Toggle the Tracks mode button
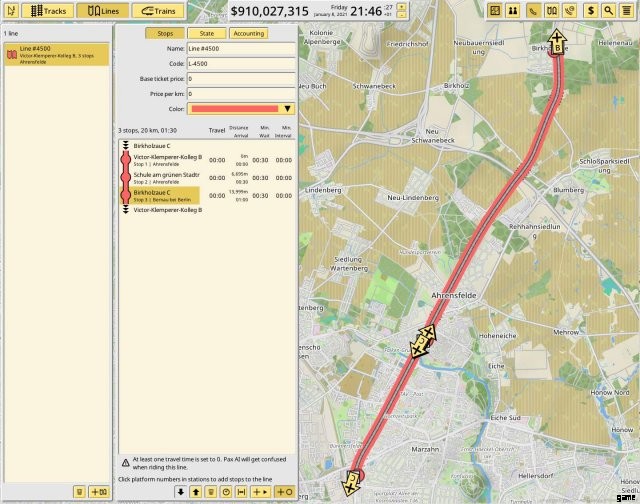 click(x=43, y=11)
